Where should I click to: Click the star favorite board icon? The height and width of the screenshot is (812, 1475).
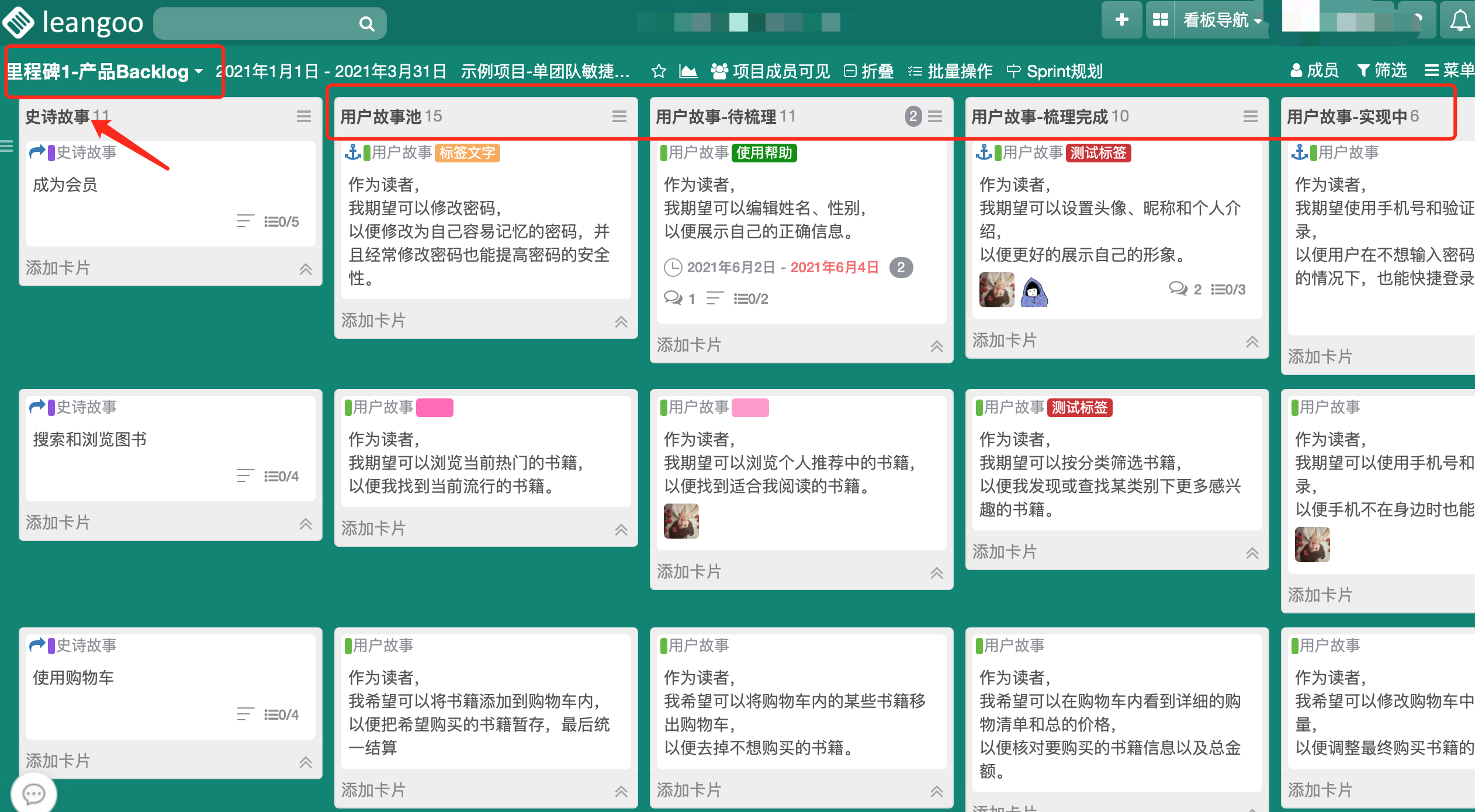point(659,71)
